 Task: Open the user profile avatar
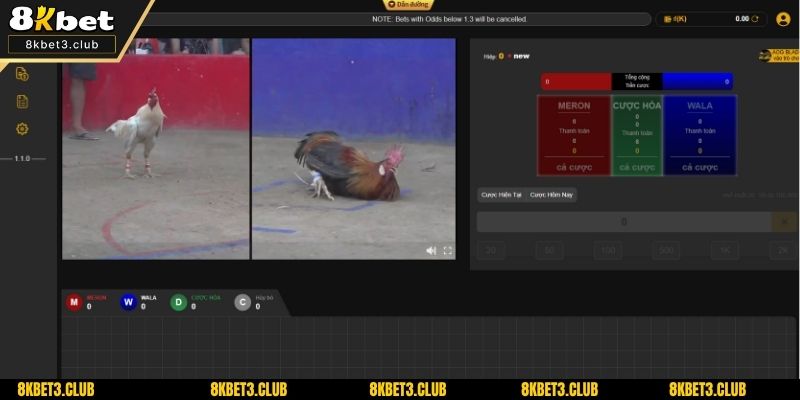[783, 19]
